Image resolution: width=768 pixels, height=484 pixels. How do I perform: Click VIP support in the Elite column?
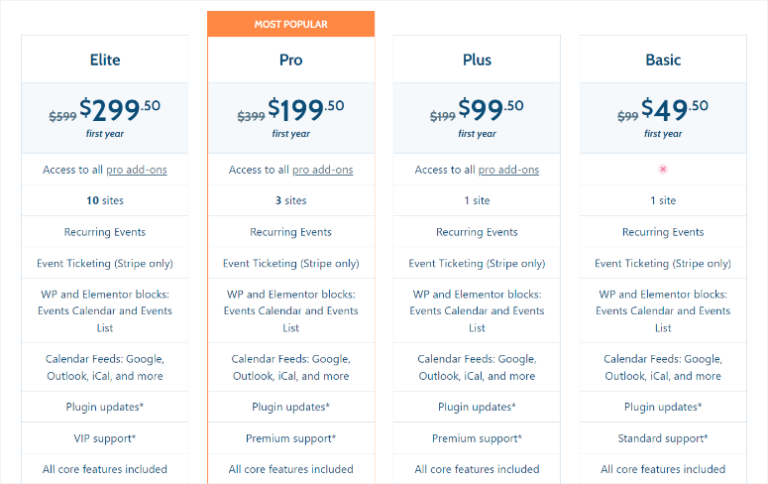[104, 438]
